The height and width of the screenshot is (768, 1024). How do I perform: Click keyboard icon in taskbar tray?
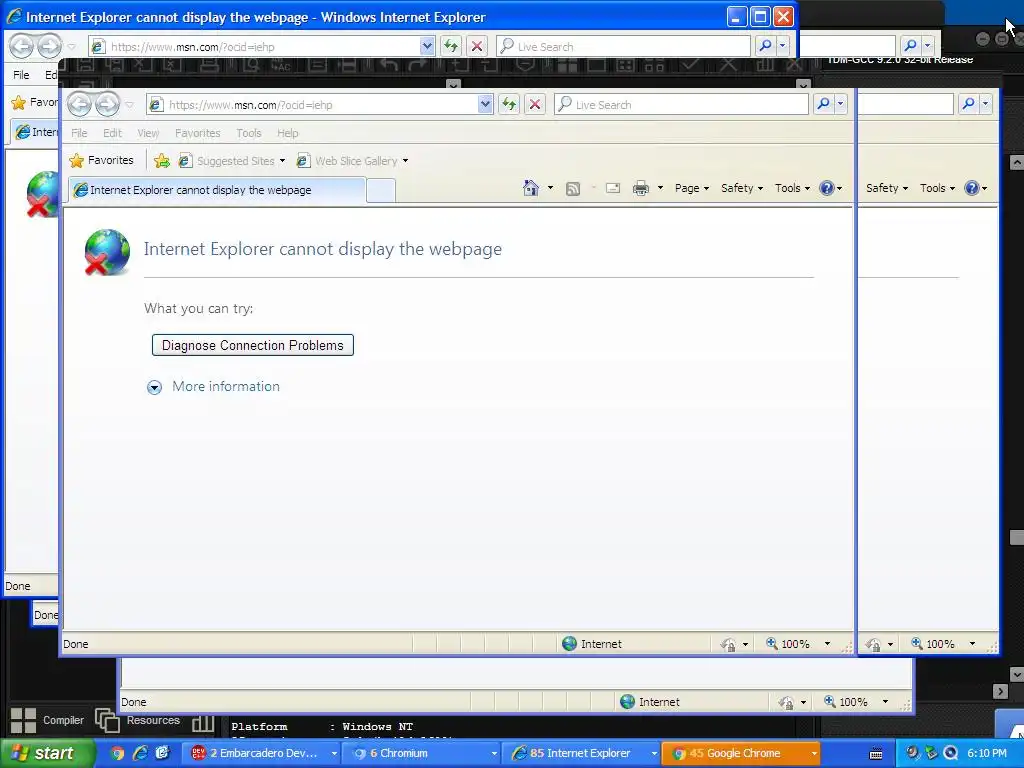(876, 754)
